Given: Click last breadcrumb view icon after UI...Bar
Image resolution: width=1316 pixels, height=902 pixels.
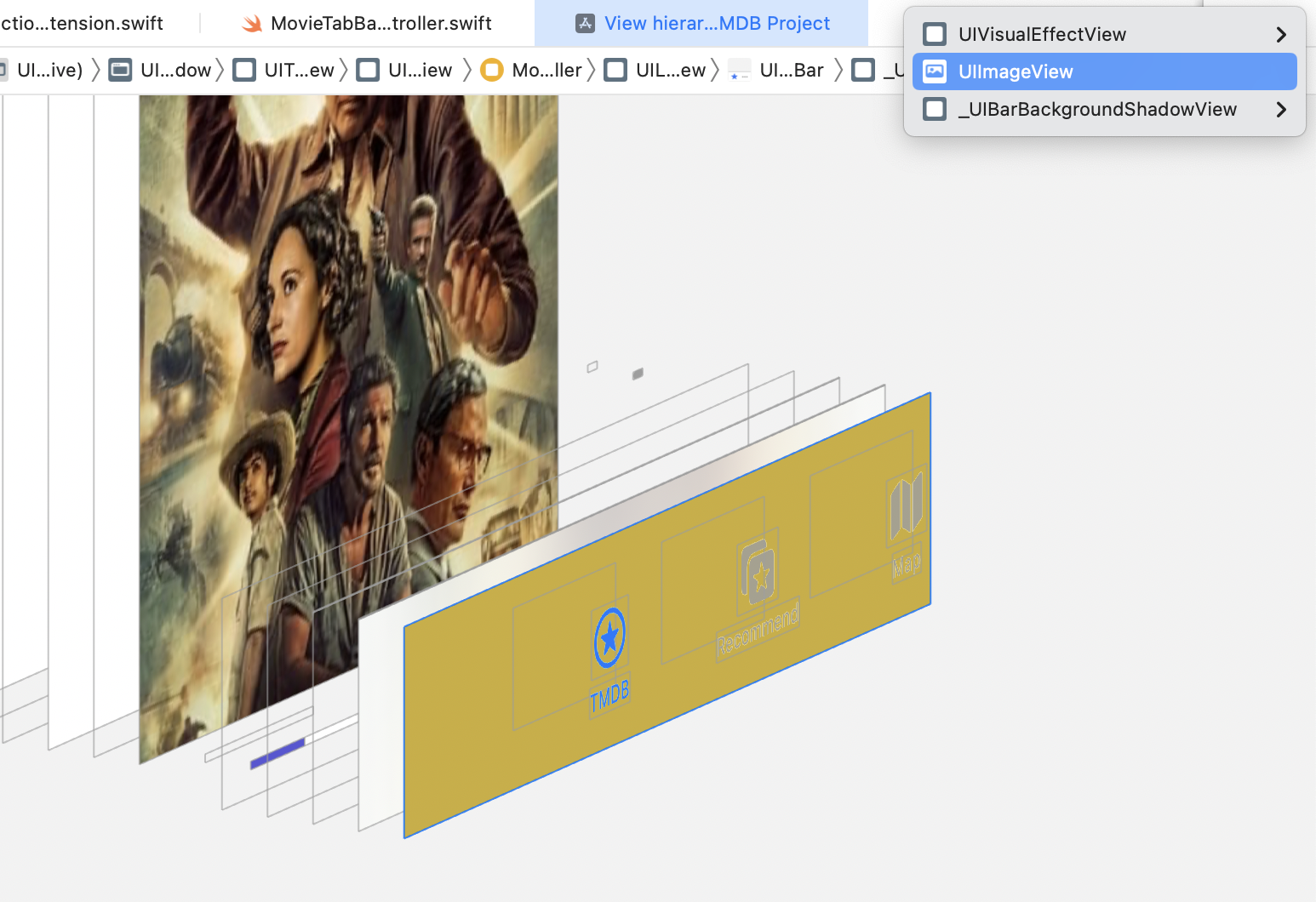Looking at the screenshot, I should [863, 70].
